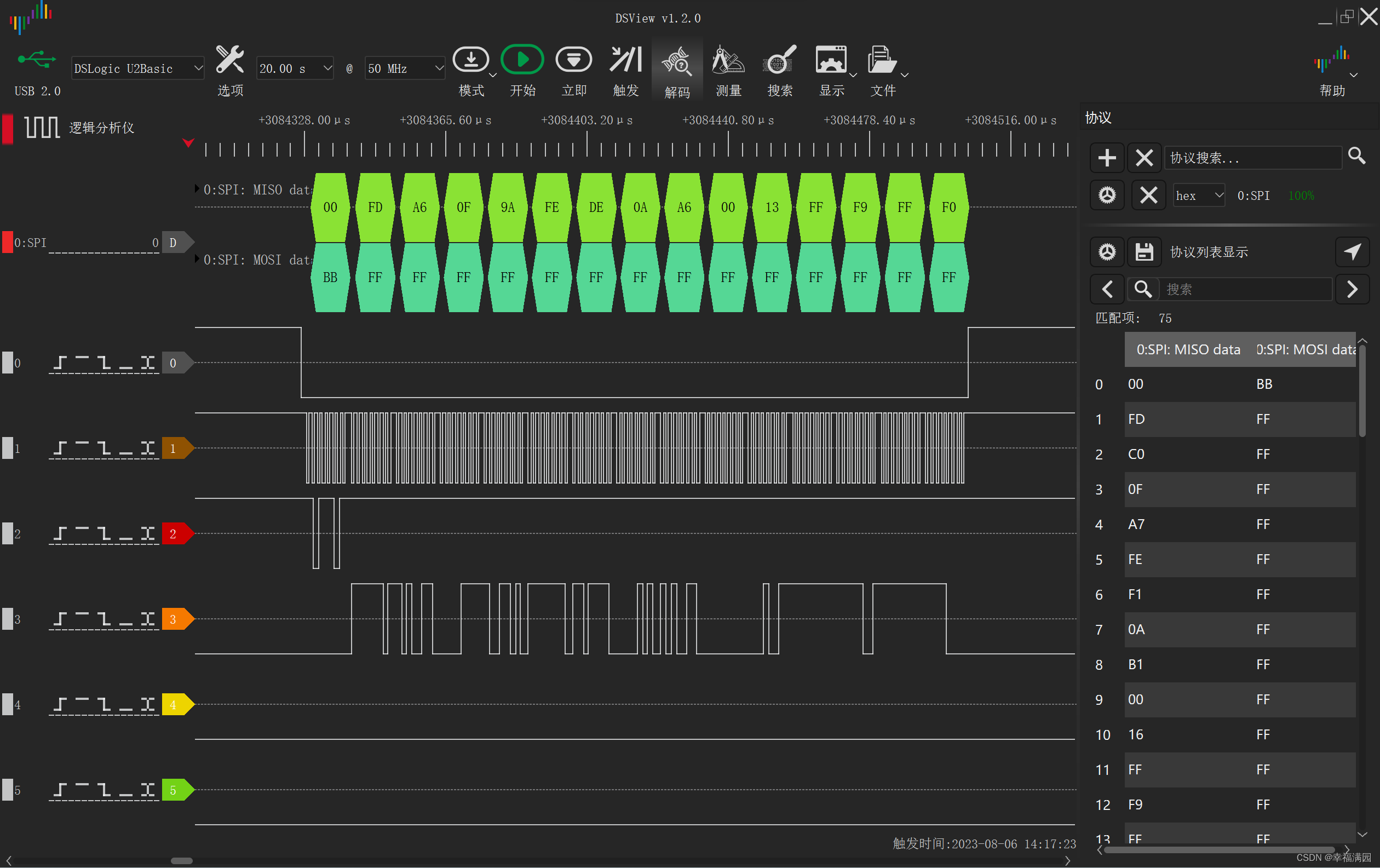Image resolution: width=1380 pixels, height=868 pixels.
Task: Open the Trigger (触发) panel
Action: click(x=625, y=60)
